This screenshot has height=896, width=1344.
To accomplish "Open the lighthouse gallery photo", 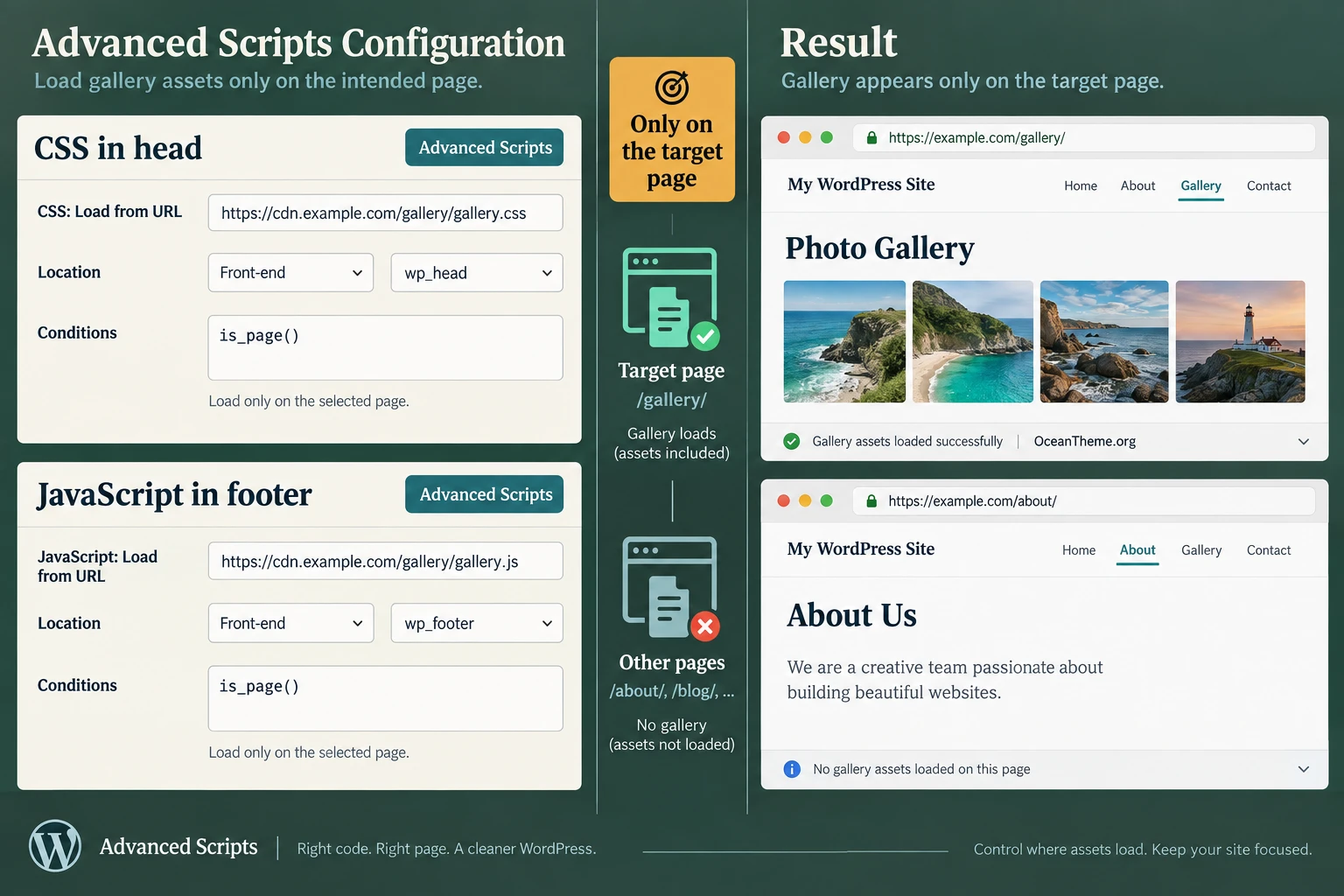I will (x=1240, y=341).
